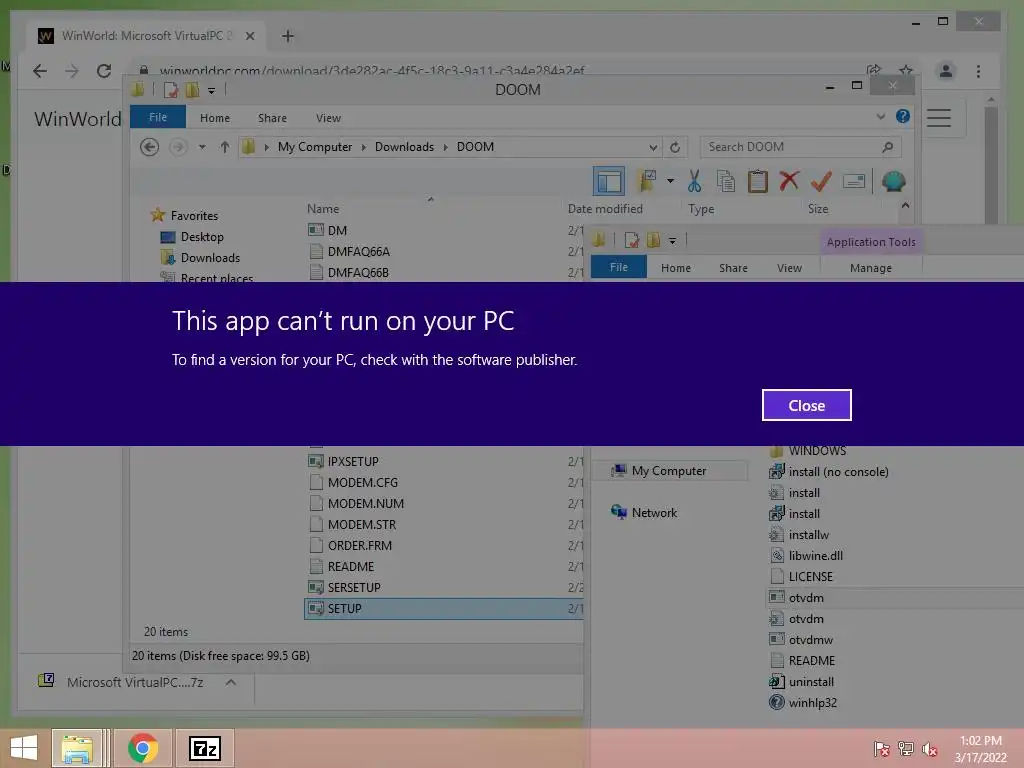The image size is (1024, 768).
Task: Sort by the Type column header
Action: tap(701, 209)
